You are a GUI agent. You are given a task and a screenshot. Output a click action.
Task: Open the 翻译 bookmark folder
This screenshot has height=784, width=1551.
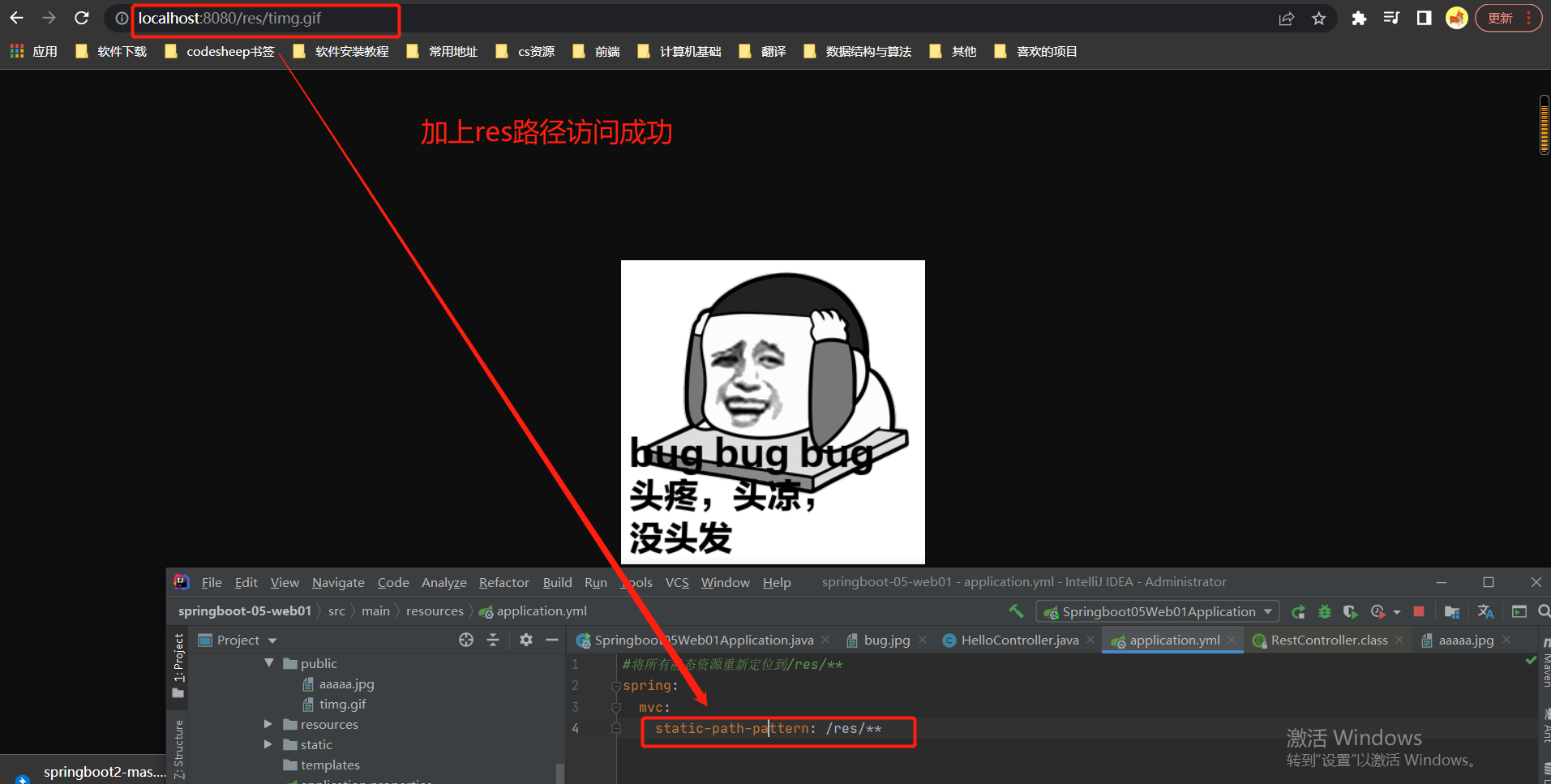pyautogui.click(x=763, y=51)
